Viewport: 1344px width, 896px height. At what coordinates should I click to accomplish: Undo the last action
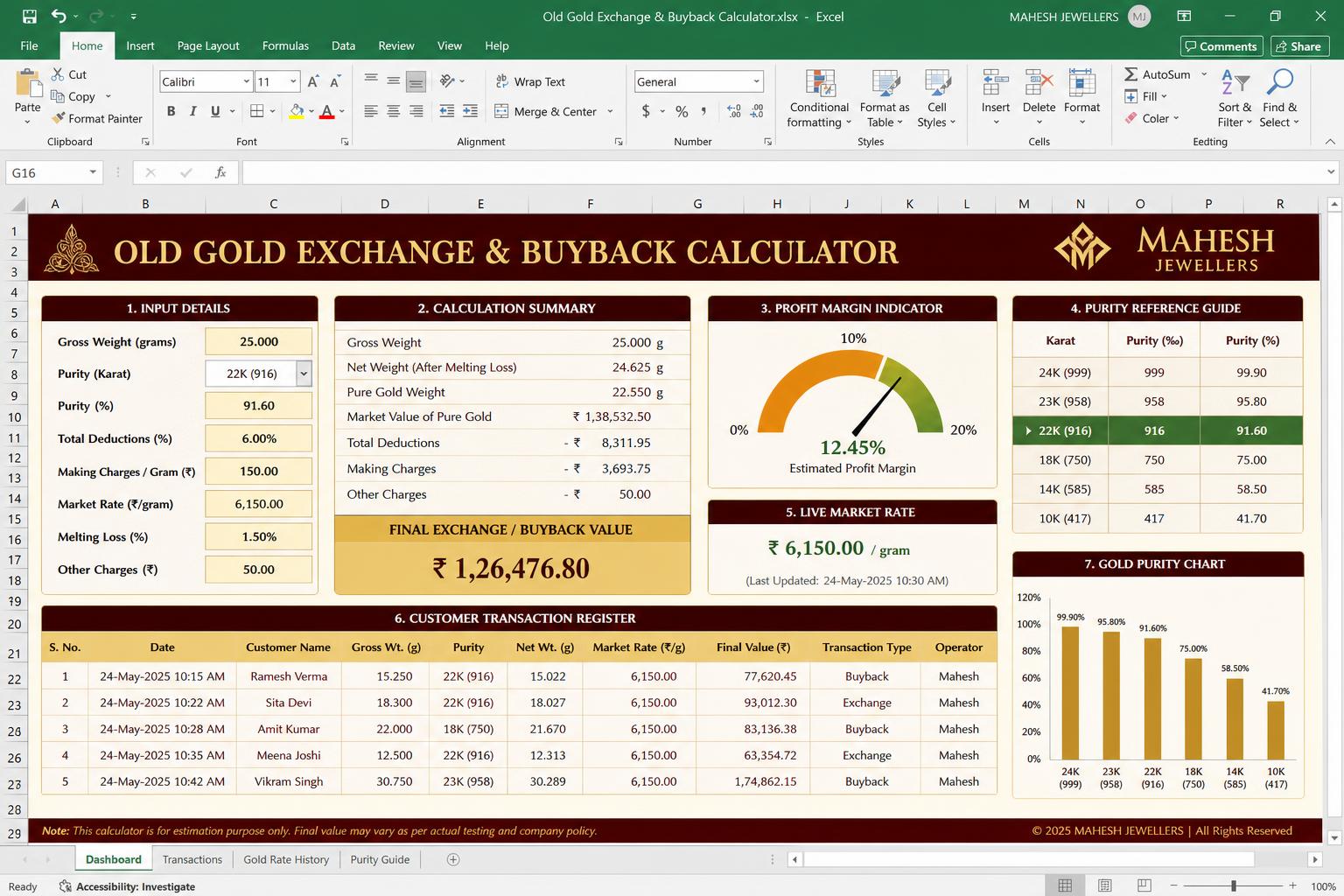(58, 17)
